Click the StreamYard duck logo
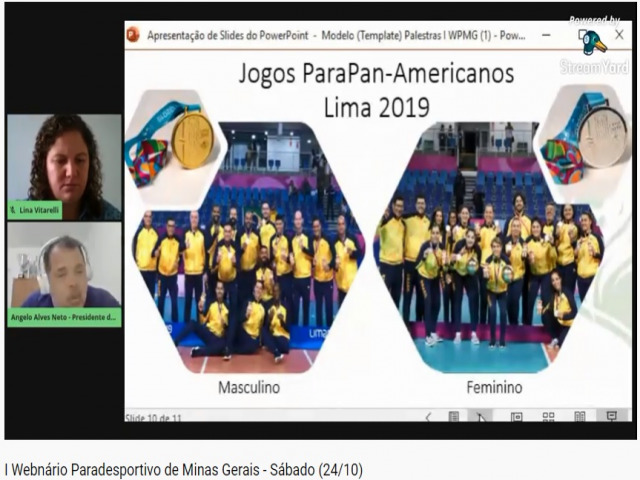The height and width of the screenshot is (480, 640). coord(594,42)
